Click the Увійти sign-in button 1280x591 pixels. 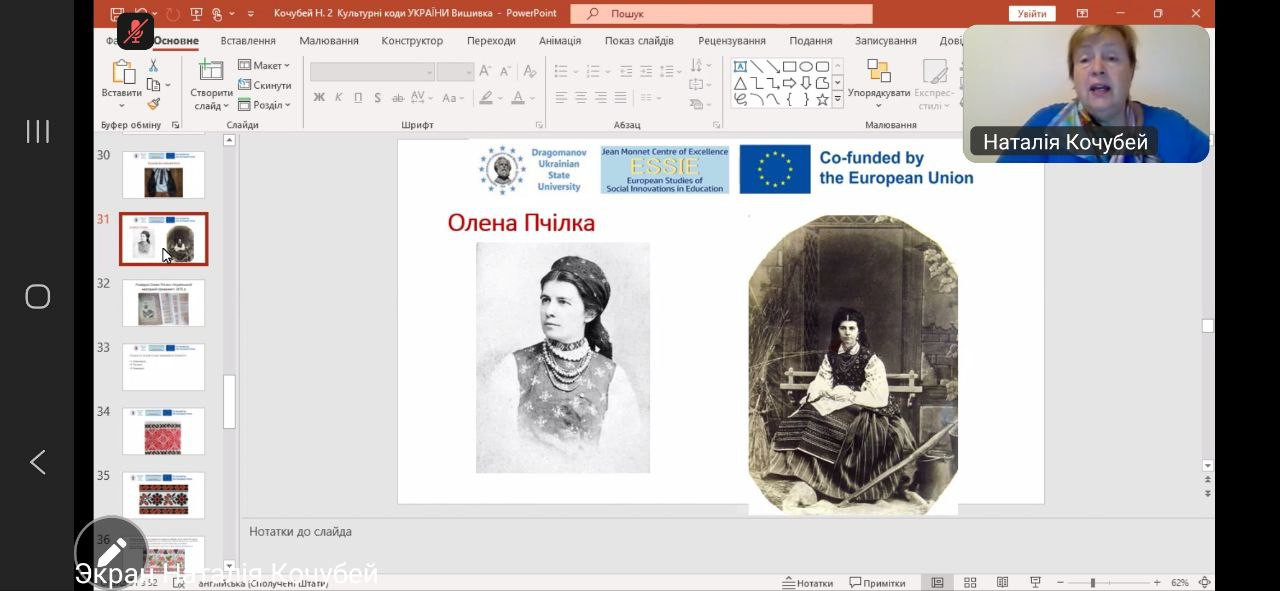coord(1031,13)
